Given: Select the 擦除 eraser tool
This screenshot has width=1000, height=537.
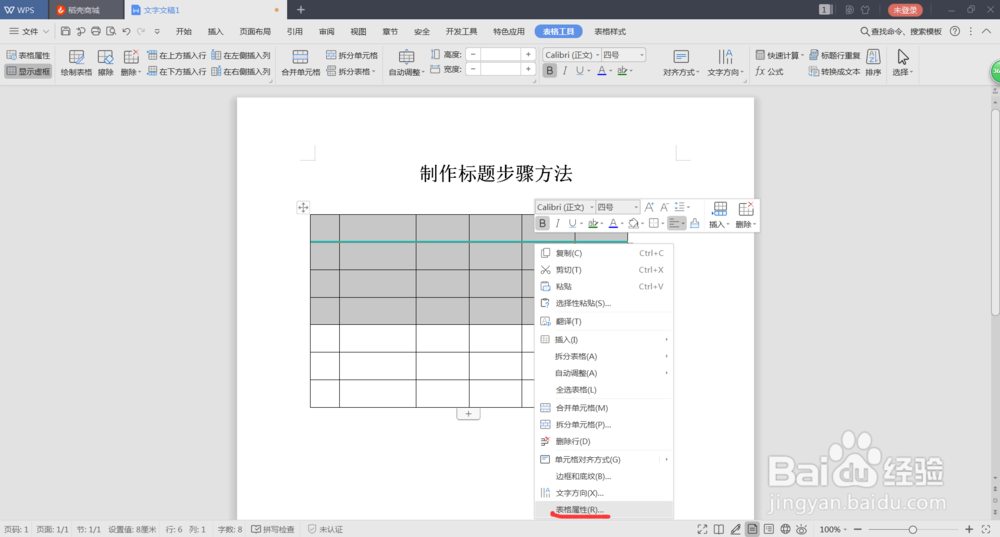Looking at the screenshot, I should (x=106, y=63).
